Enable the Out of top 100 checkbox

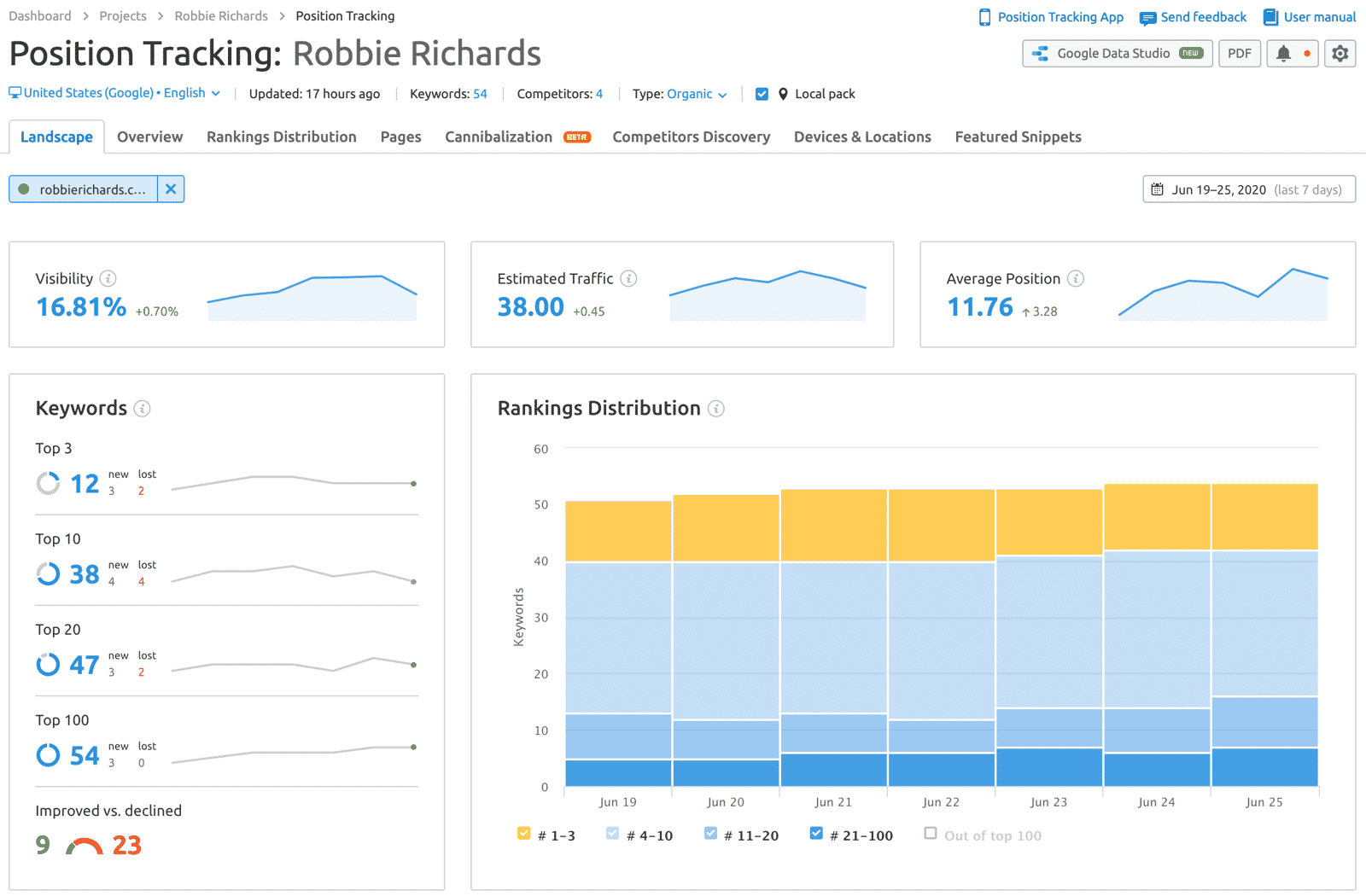(930, 834)
